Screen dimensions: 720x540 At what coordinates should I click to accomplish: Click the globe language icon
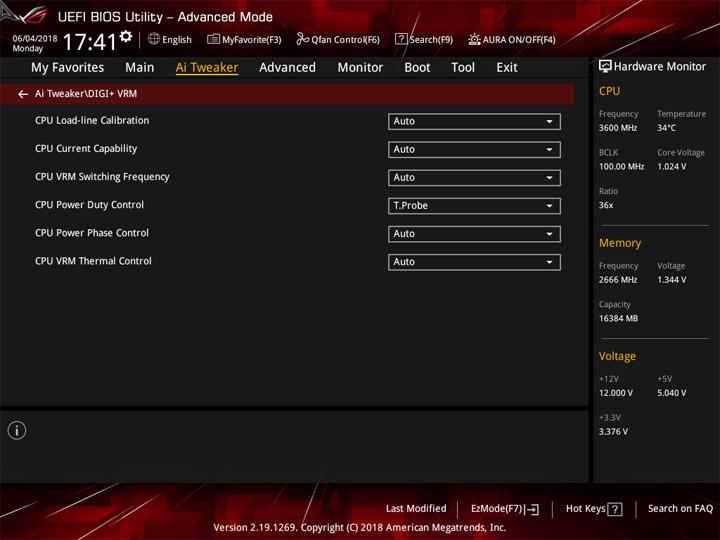154,39
